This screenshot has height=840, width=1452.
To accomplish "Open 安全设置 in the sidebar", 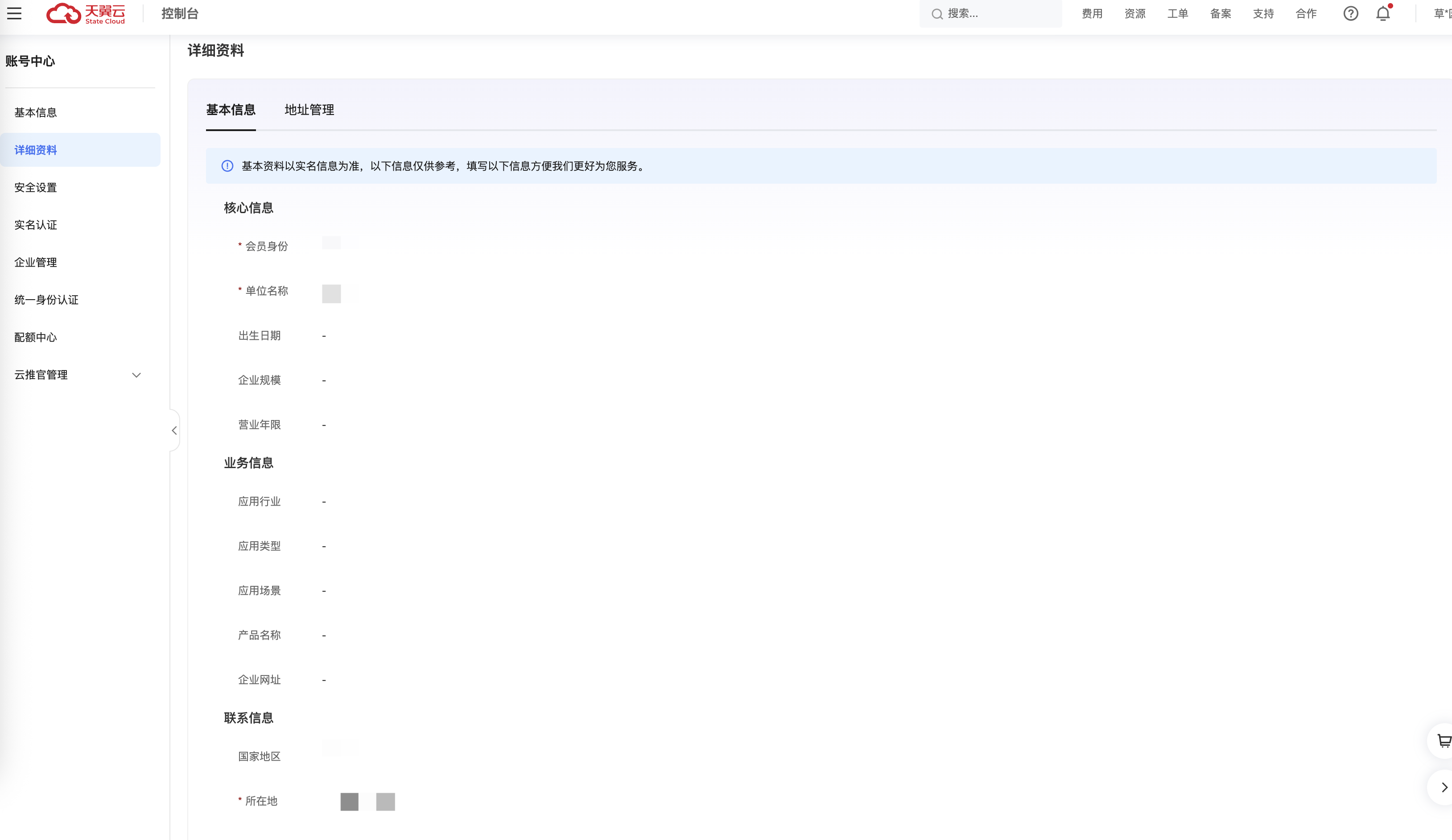I will 36,187.
